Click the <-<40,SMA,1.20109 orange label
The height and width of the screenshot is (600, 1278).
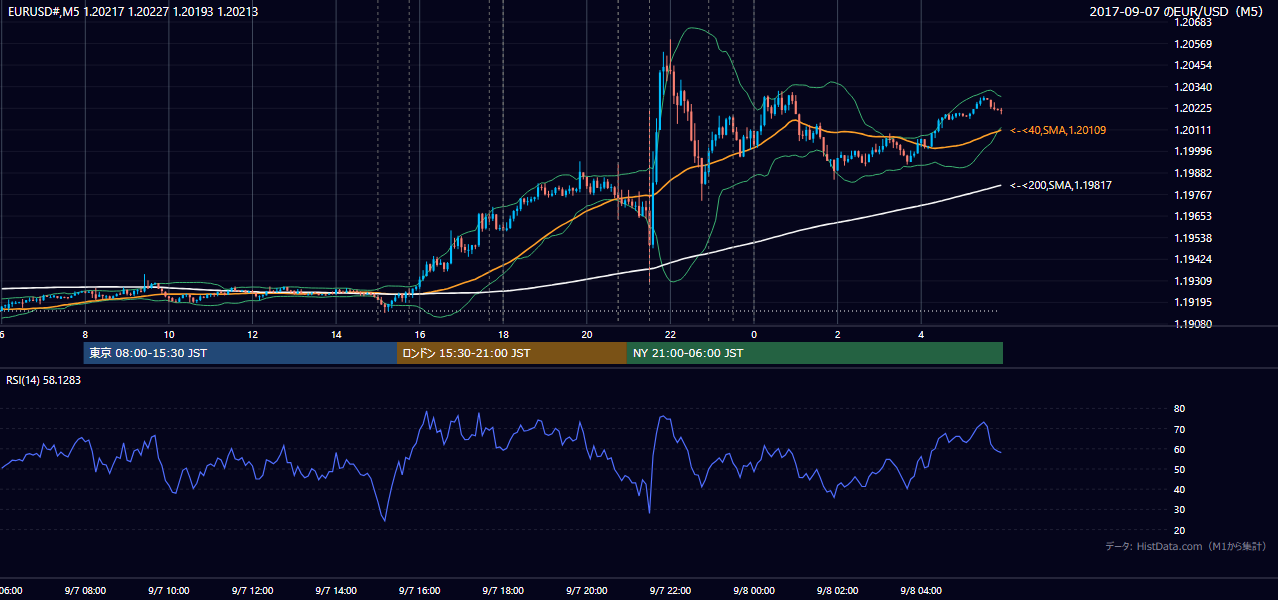(1058, 130)
